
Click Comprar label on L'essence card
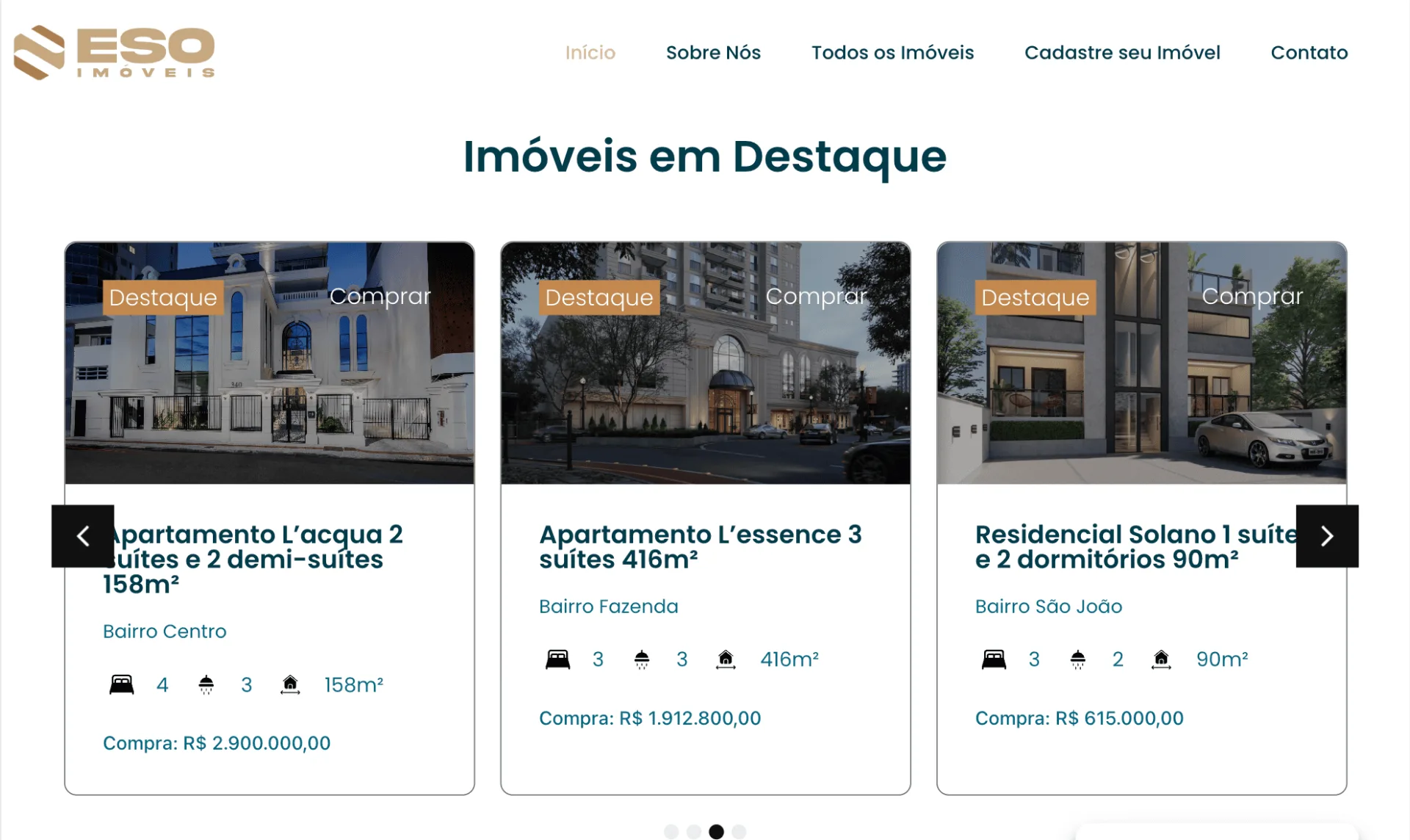coord(816,296)
